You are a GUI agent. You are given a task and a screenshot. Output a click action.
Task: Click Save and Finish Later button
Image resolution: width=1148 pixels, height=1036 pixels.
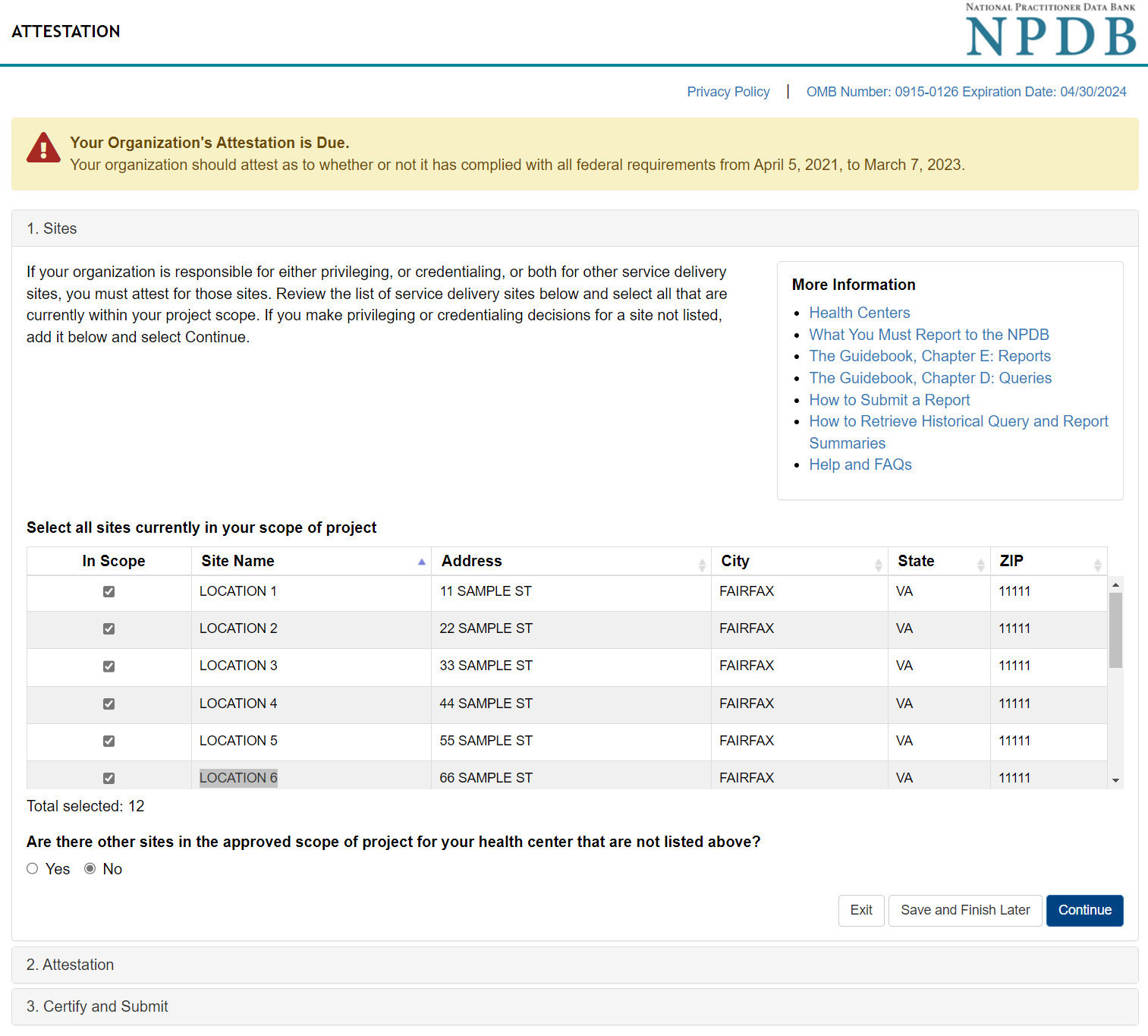click(965, 911)
